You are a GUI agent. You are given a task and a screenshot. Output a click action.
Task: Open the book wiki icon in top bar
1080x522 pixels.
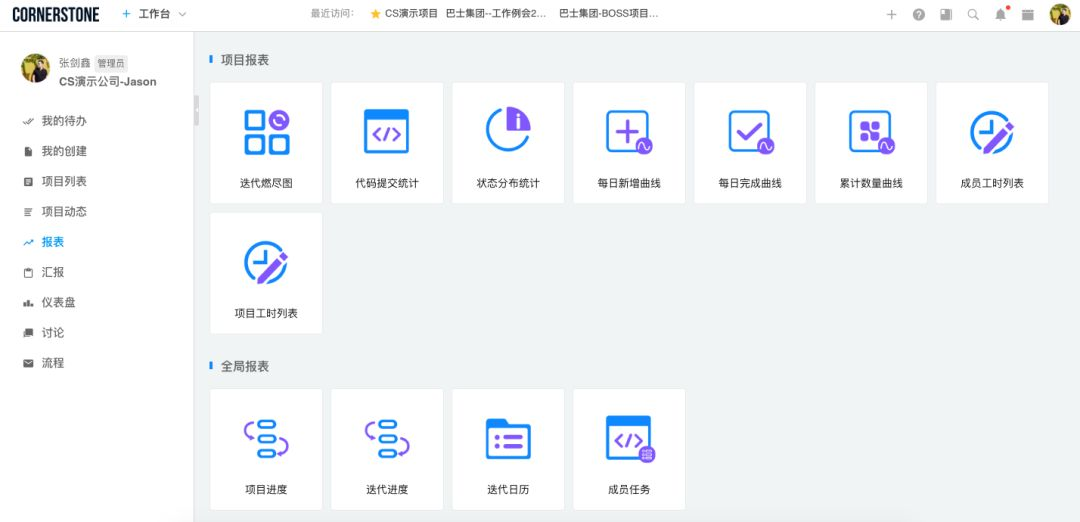[946, 14]
